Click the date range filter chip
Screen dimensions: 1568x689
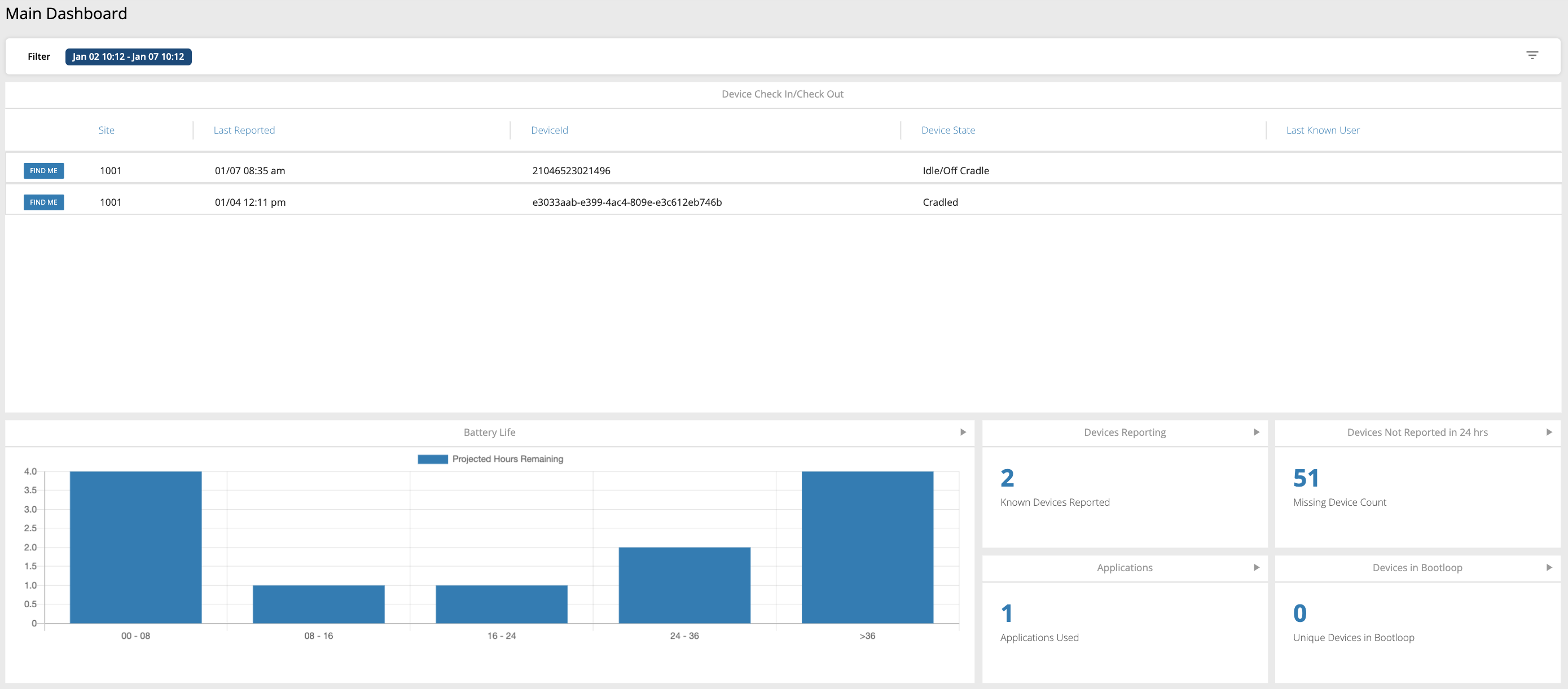pos(129,56)
